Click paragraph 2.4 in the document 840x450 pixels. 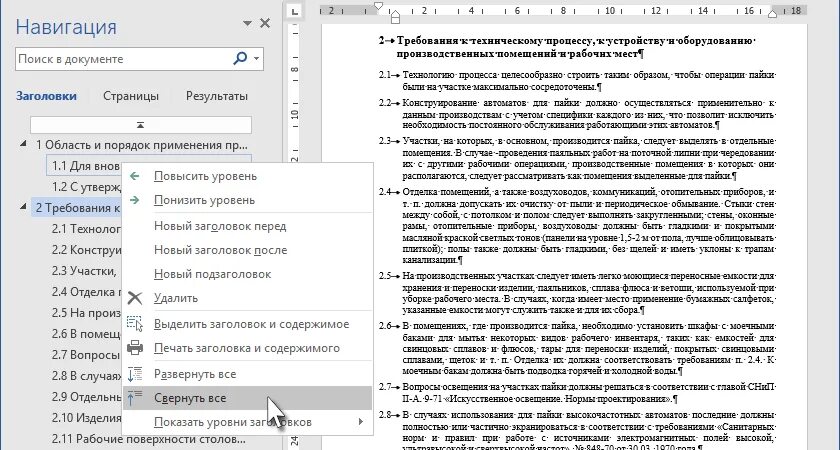[x=577, y=226]
